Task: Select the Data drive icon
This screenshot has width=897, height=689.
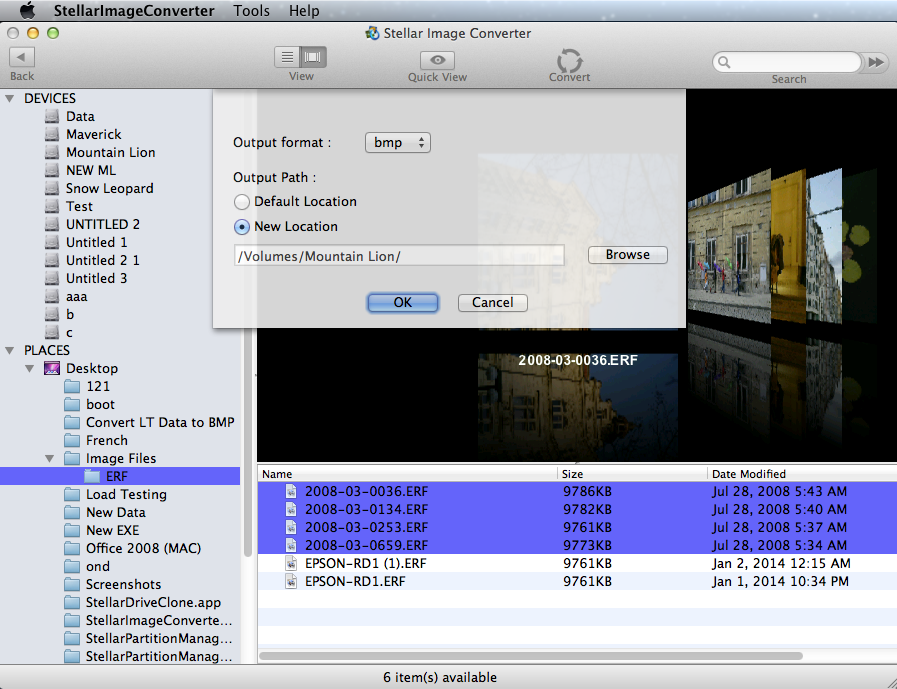Action: (52, 117)
